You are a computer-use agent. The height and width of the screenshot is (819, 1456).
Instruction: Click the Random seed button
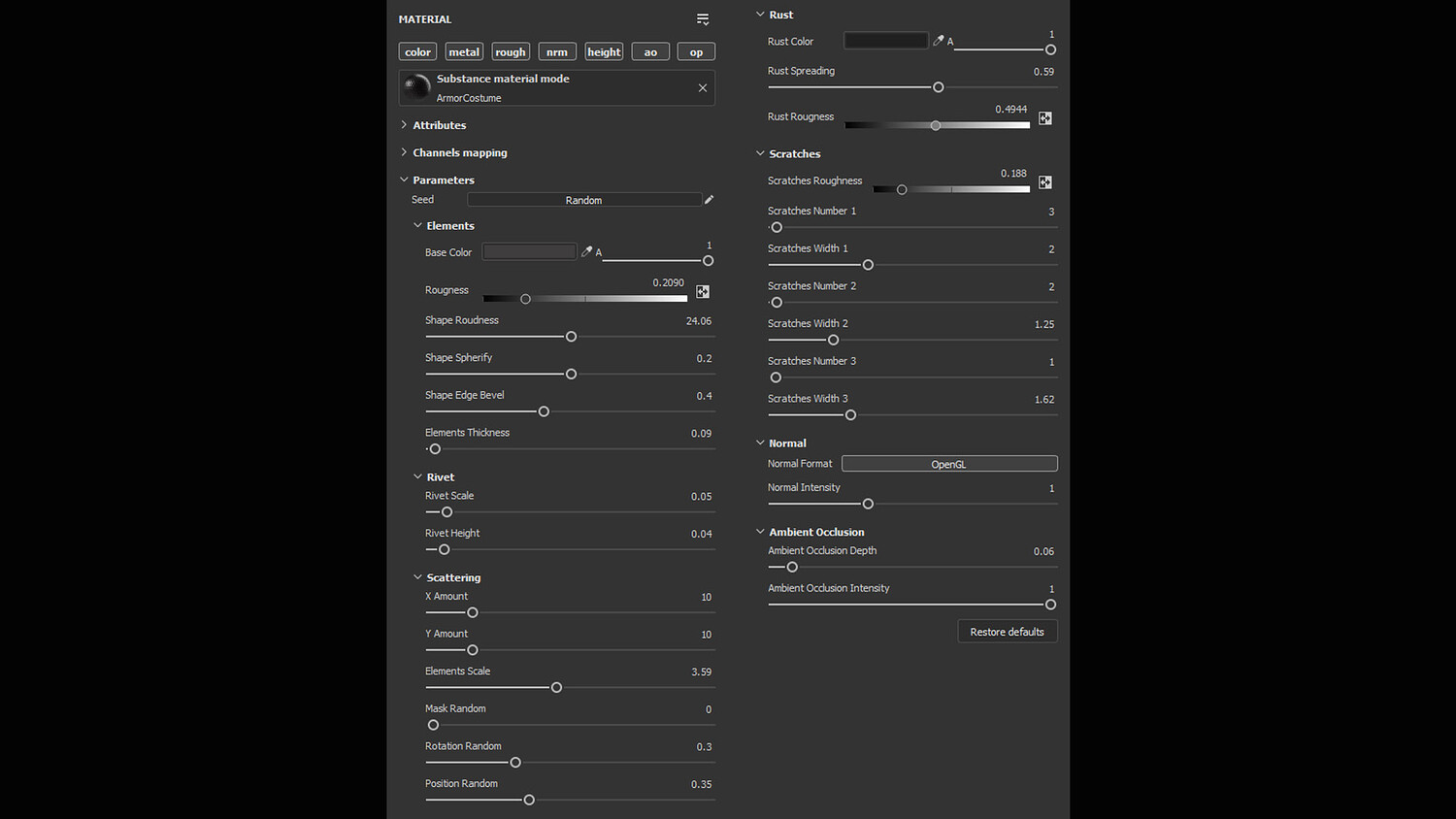tap(583, 200)
